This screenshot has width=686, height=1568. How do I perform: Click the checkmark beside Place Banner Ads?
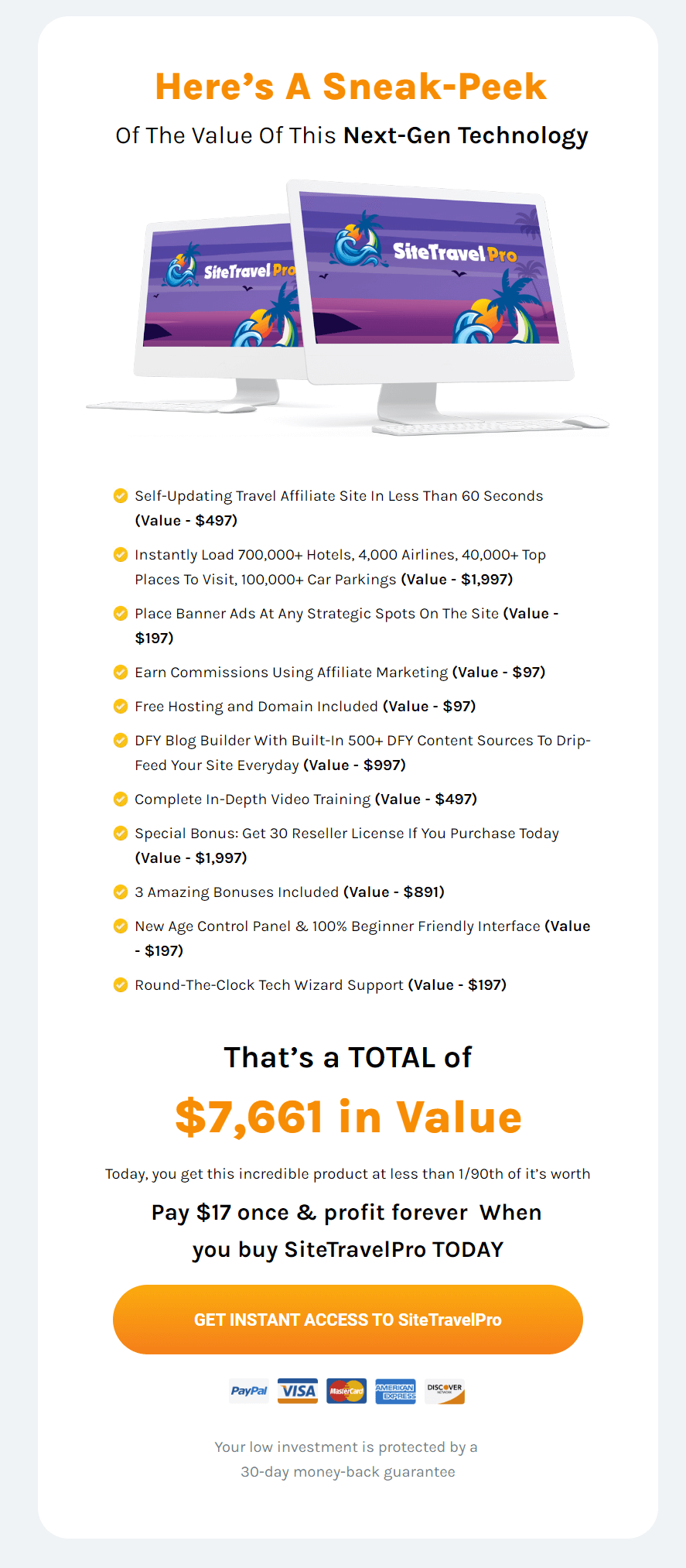pos(121,613)
